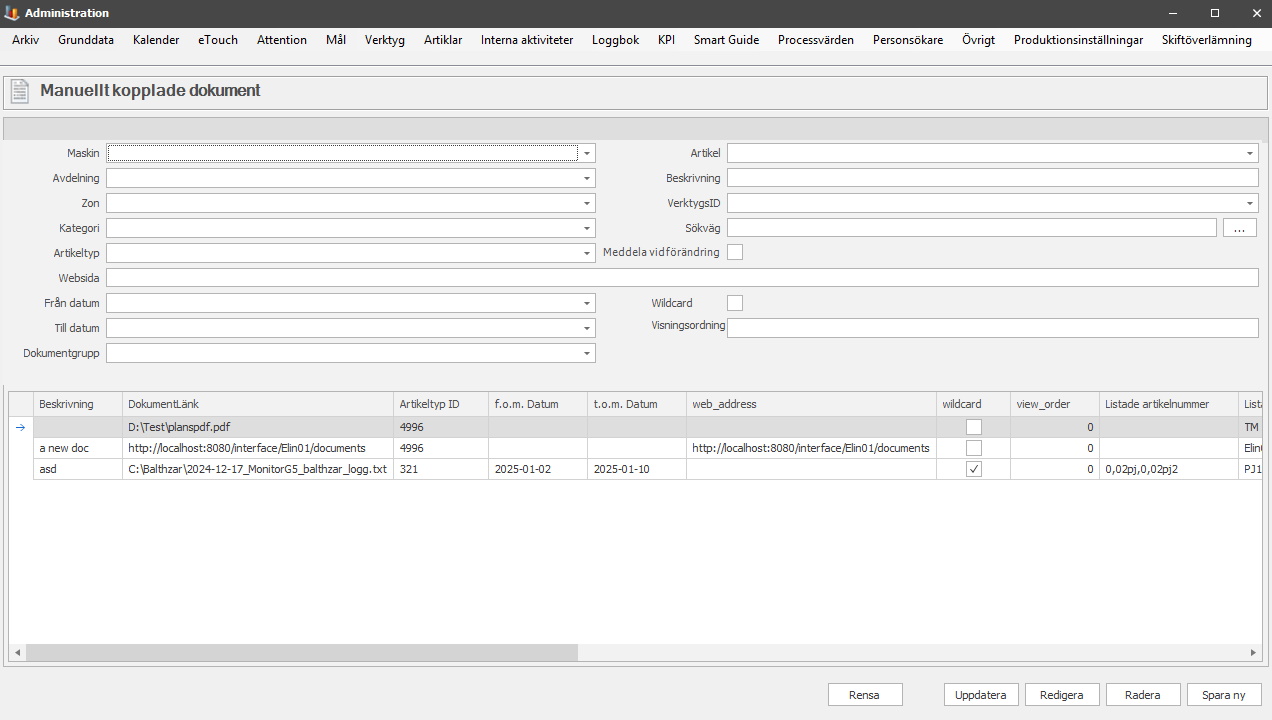Click the table's scroll right arrow
The image size is (1272, 720).
[1253, 652]
